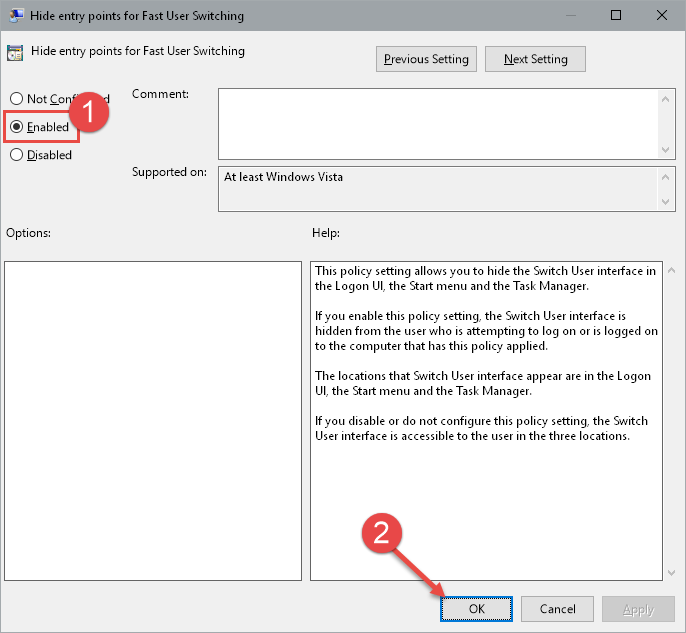Go to the Next Setting

coord(535,59)
